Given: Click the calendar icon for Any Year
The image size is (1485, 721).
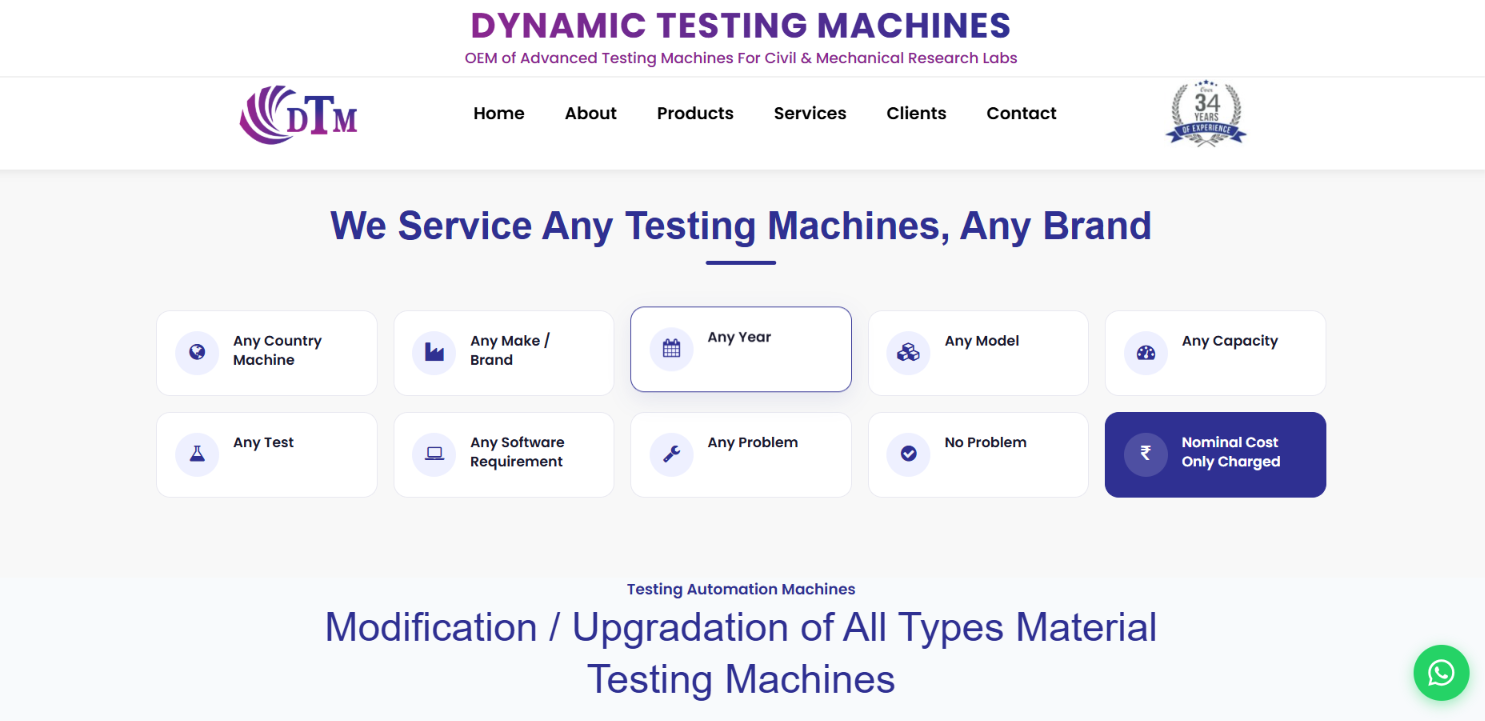Looking at the screenshot, I should [671, 348].
